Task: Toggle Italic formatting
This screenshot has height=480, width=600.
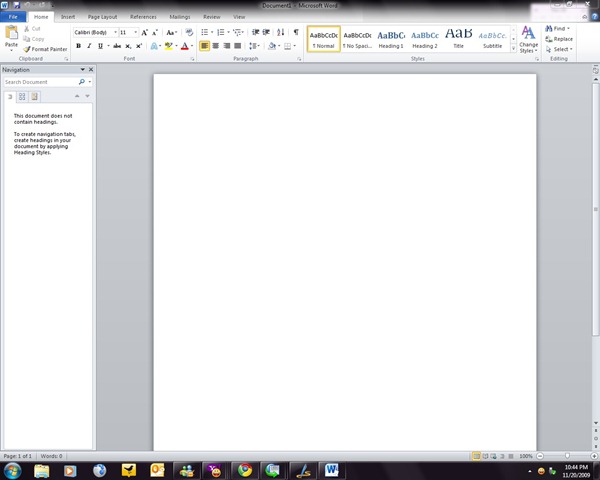Action: click(89, 46)
